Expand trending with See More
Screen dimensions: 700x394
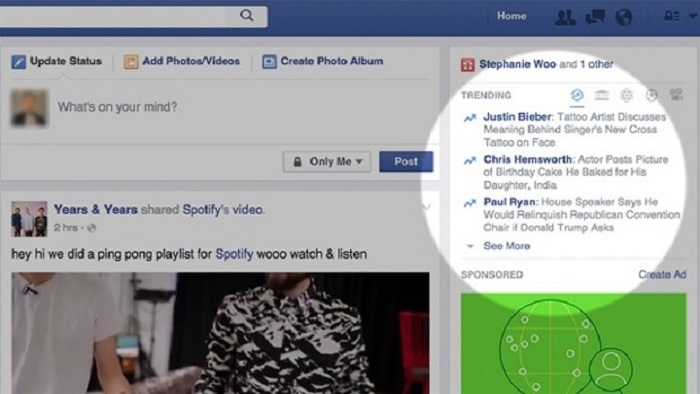507,246
